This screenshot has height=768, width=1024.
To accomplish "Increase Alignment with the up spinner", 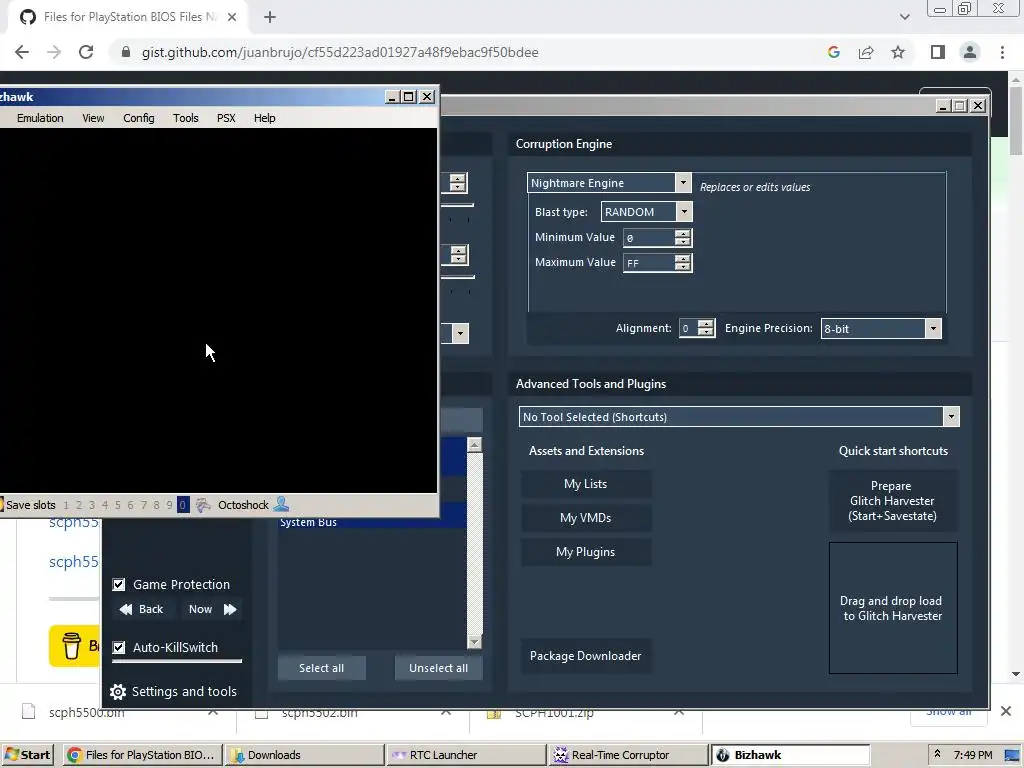I will [x=705, y=324].
